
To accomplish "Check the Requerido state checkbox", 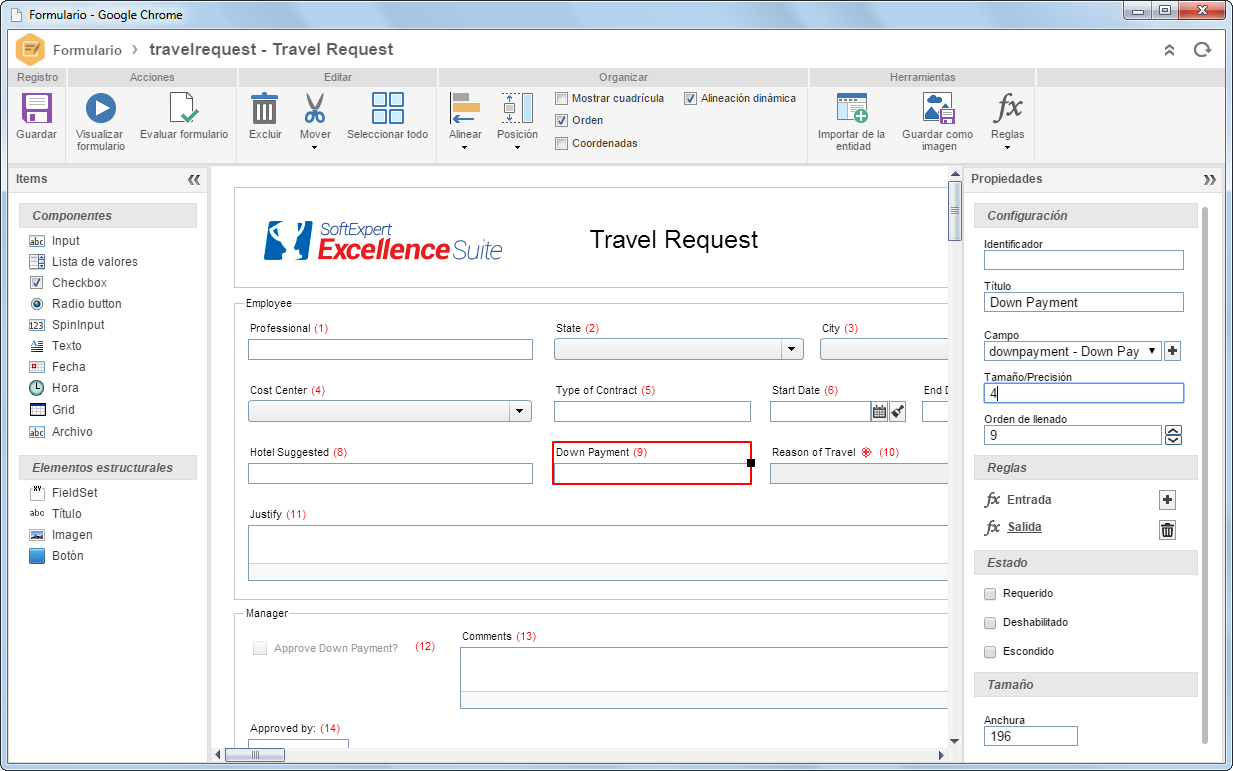I will 990,593.
